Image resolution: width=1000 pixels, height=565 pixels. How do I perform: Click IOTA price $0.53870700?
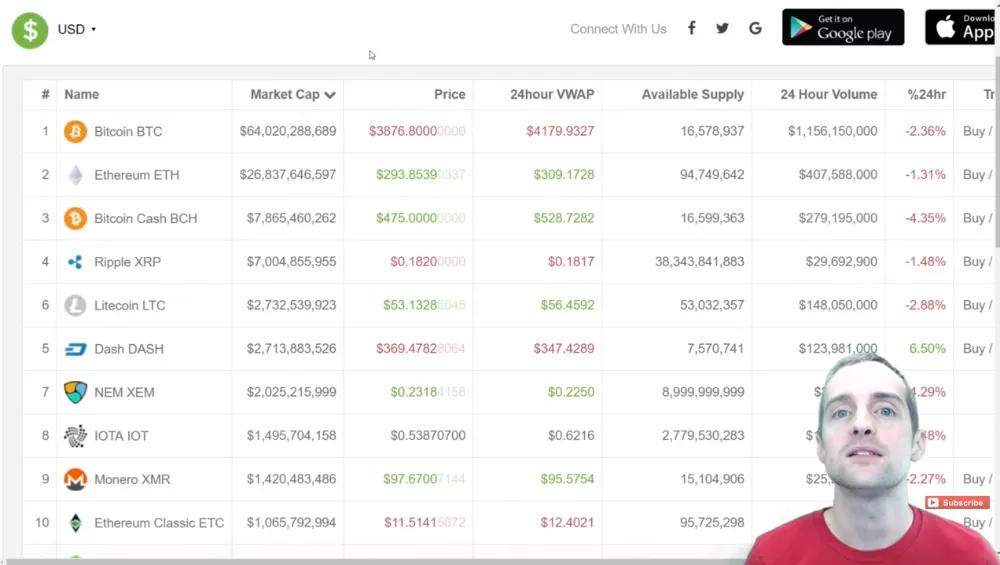tap(428, 435)
